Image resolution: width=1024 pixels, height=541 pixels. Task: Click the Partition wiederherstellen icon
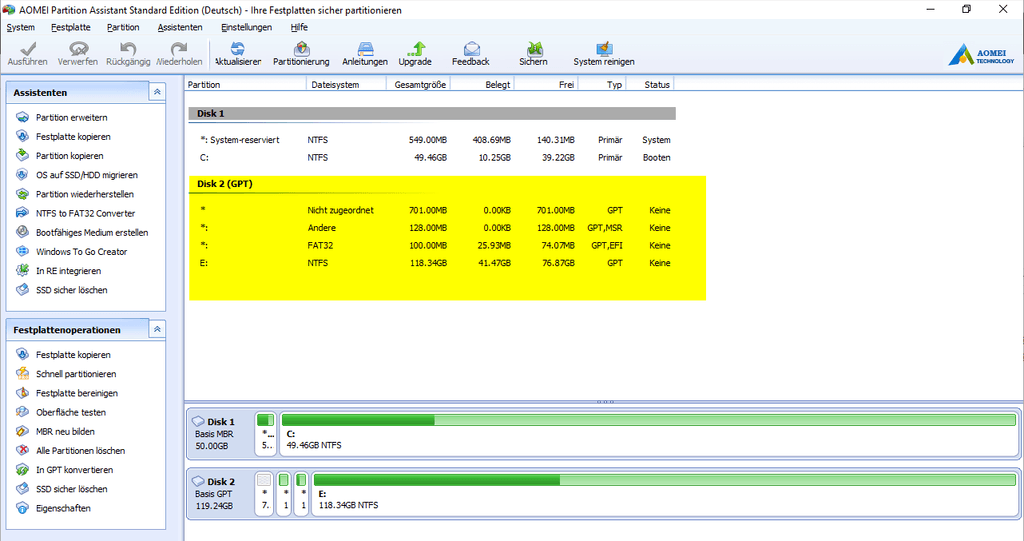click(22, 194)
